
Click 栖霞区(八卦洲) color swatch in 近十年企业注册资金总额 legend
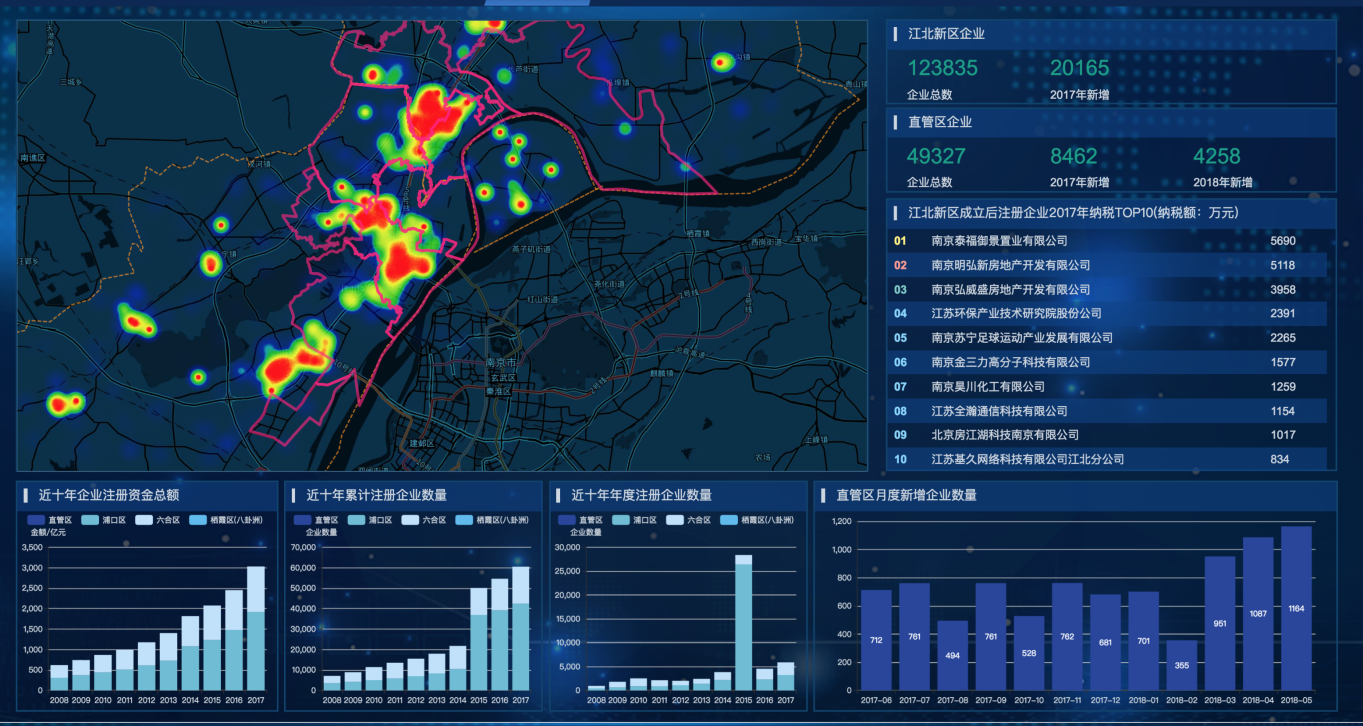198,520
